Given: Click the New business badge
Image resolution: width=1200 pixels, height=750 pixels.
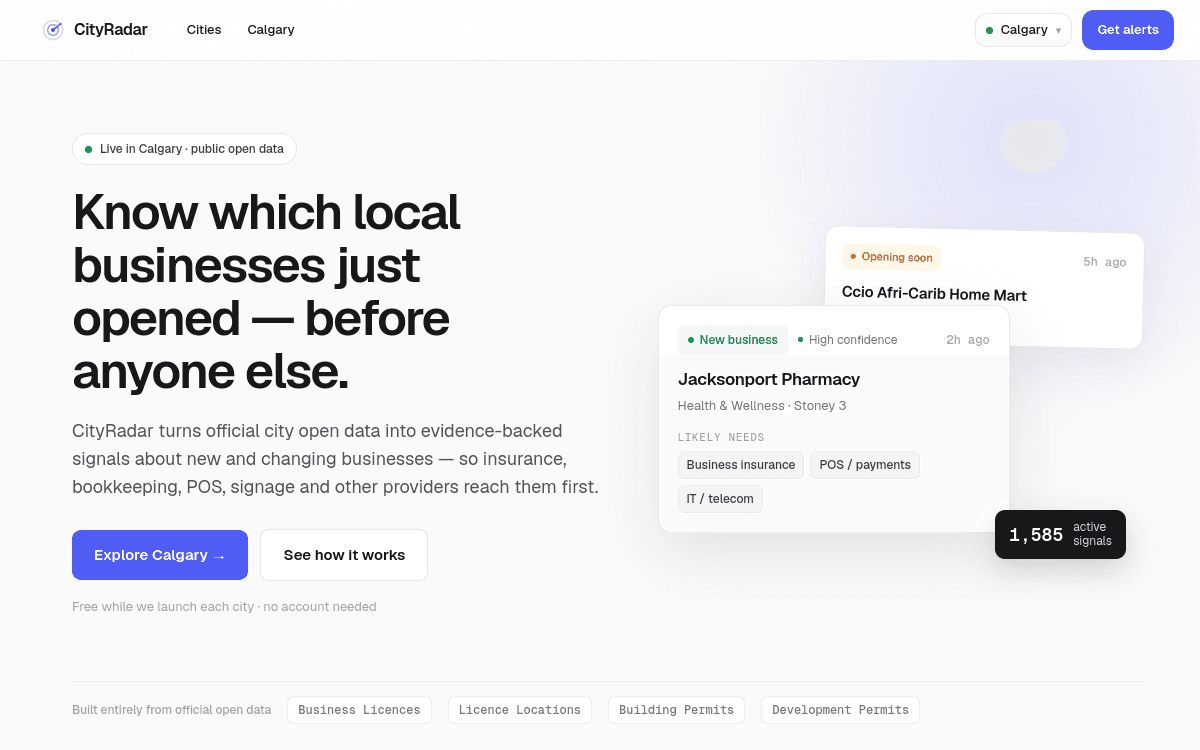Looking at the screenshot, I should point(733,340).
